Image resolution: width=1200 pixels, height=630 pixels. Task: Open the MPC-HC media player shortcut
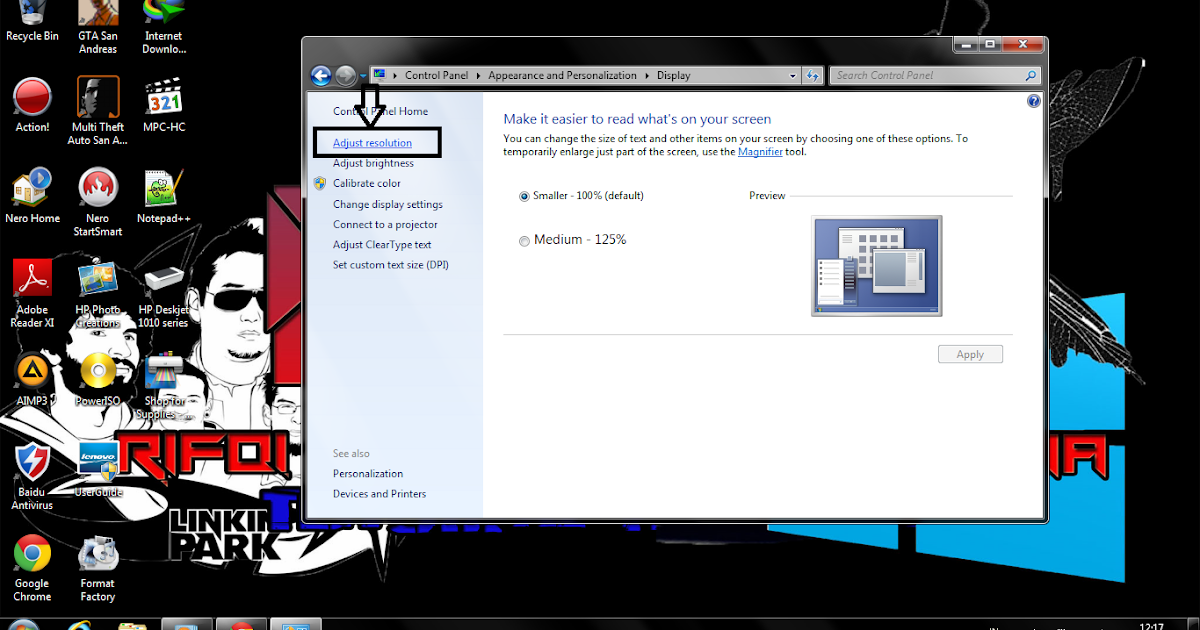click(164, 105)
